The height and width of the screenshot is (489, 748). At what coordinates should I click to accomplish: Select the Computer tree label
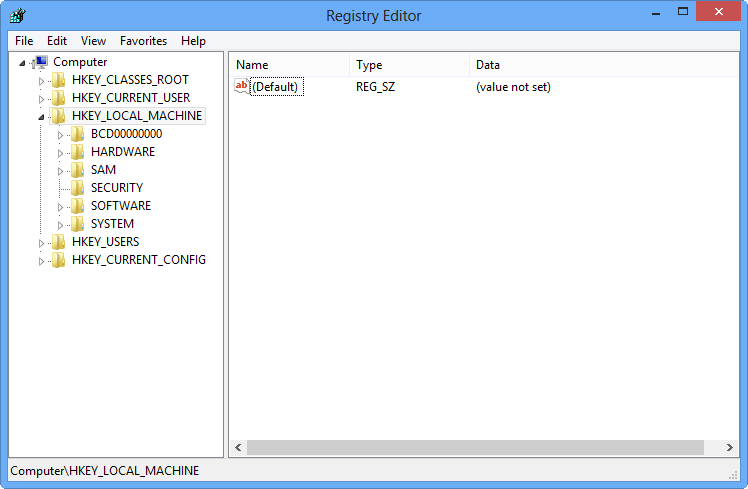coord(80,62)
